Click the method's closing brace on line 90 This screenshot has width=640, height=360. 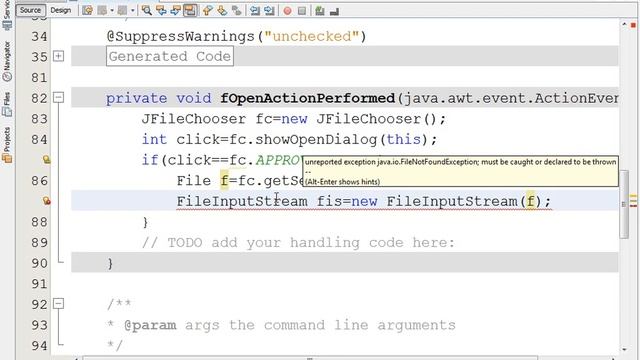click(110, 263)
